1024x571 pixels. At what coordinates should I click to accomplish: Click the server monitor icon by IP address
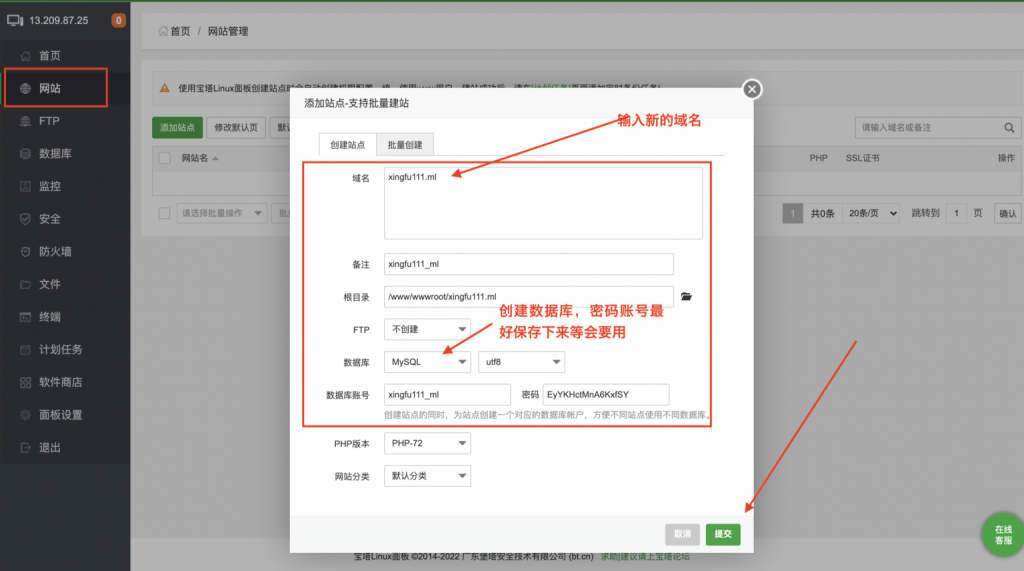click(x=15, y=20)
